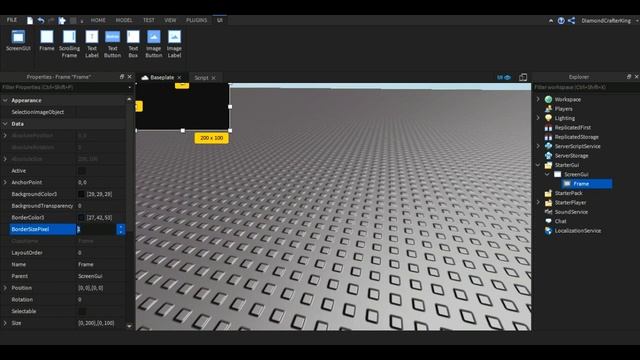The width and height of the screenshot is (640, 360).
Task: Insert a Text Label element
Action: click(x=92, y=44)
